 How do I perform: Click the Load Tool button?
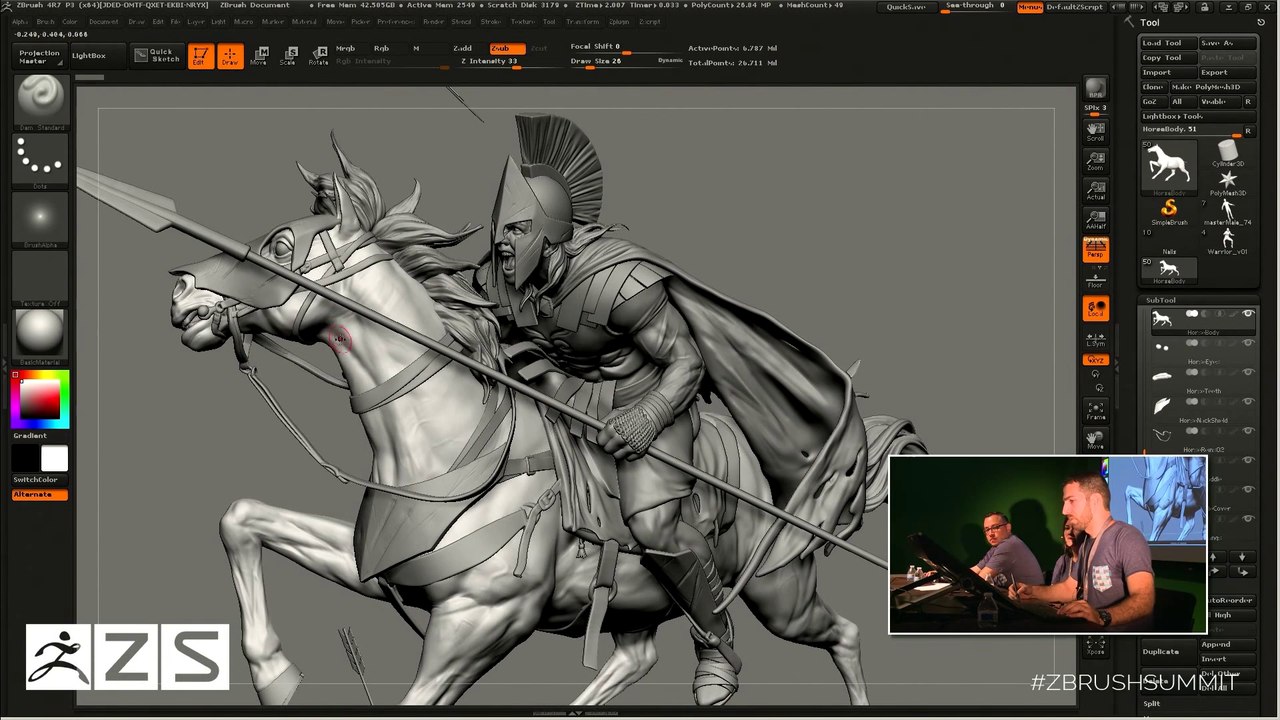[x=1167, y=43]
